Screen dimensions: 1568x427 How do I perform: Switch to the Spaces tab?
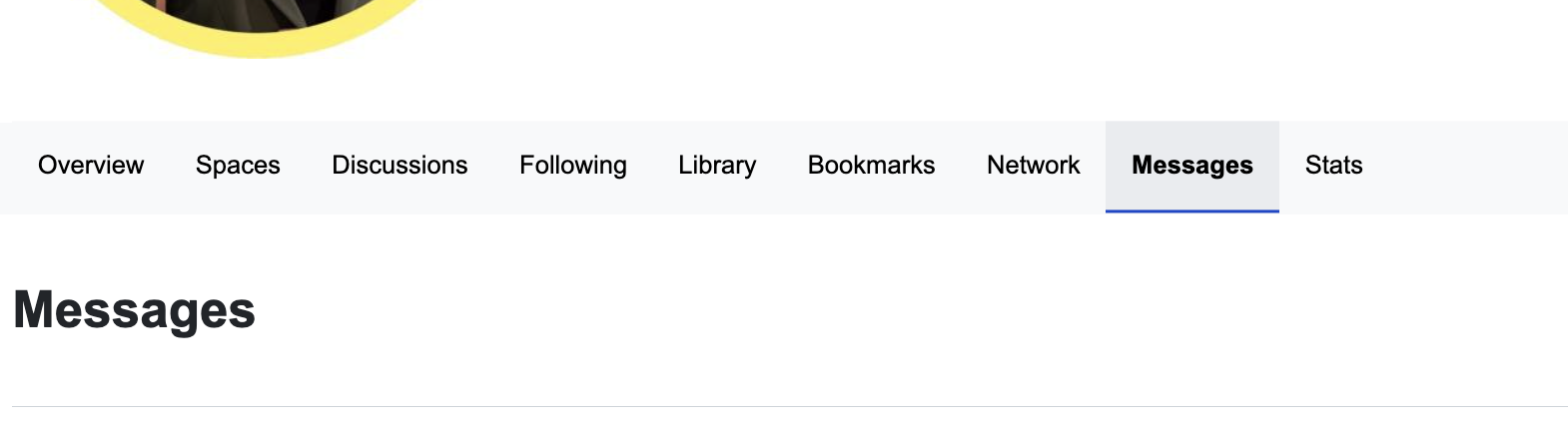[x=238, y=166]
